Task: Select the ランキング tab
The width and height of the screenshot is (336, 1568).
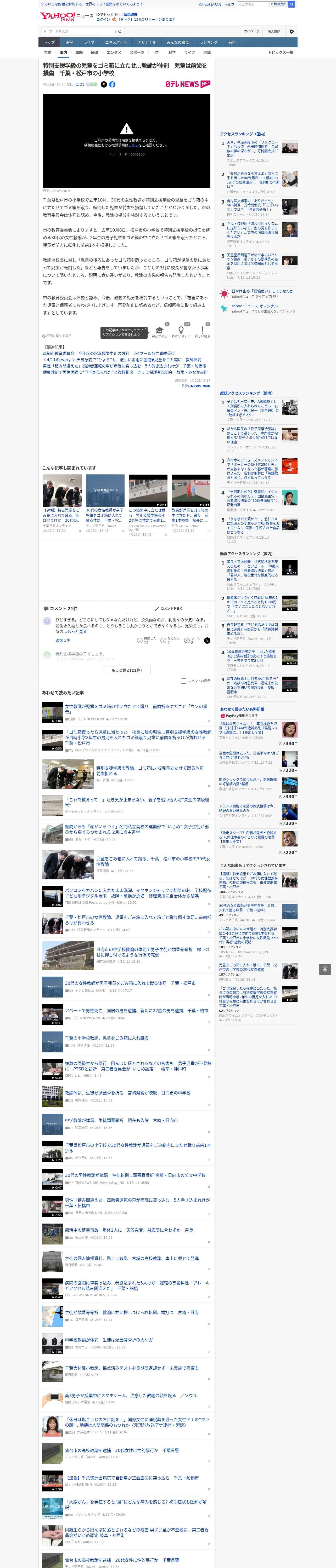Action: coord(209,43)
